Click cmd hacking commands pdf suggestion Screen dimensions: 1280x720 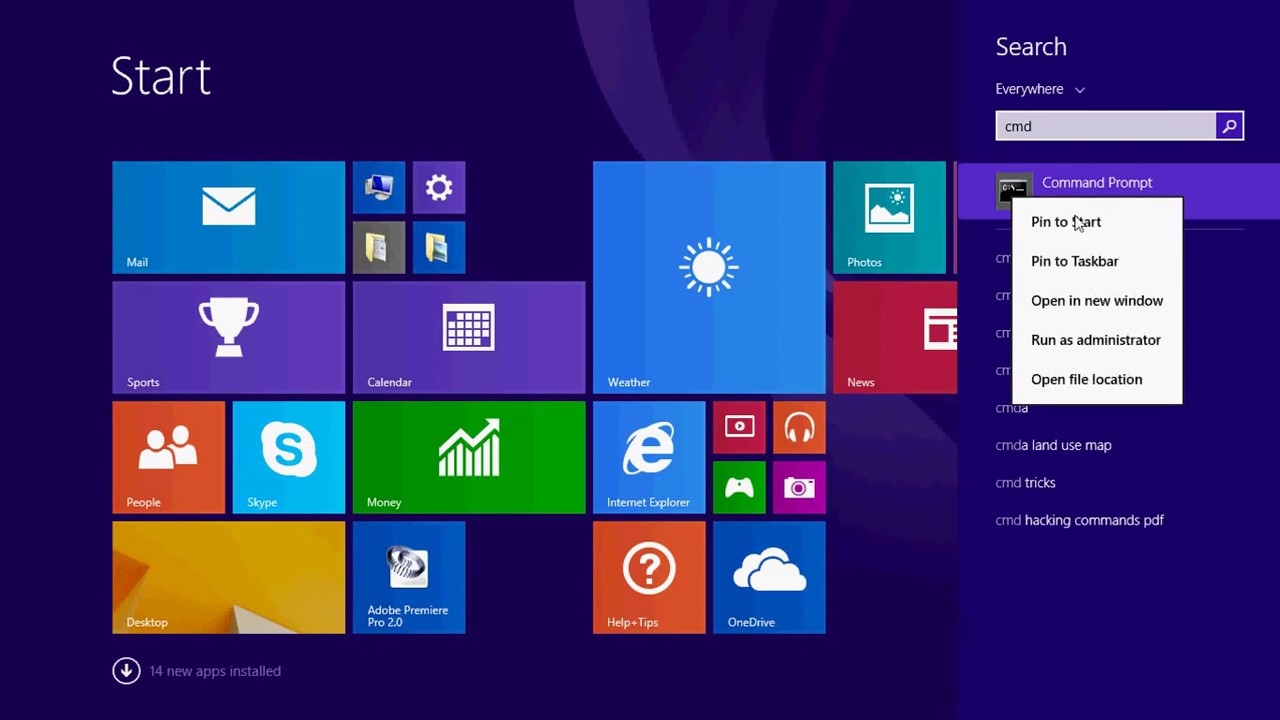[1079, 520]
